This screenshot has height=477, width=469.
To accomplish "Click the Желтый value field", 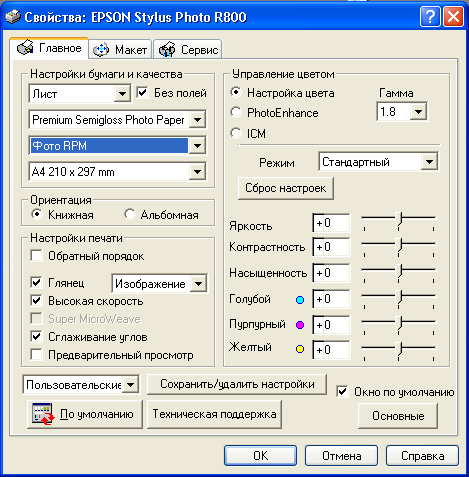I will [331, 350].
